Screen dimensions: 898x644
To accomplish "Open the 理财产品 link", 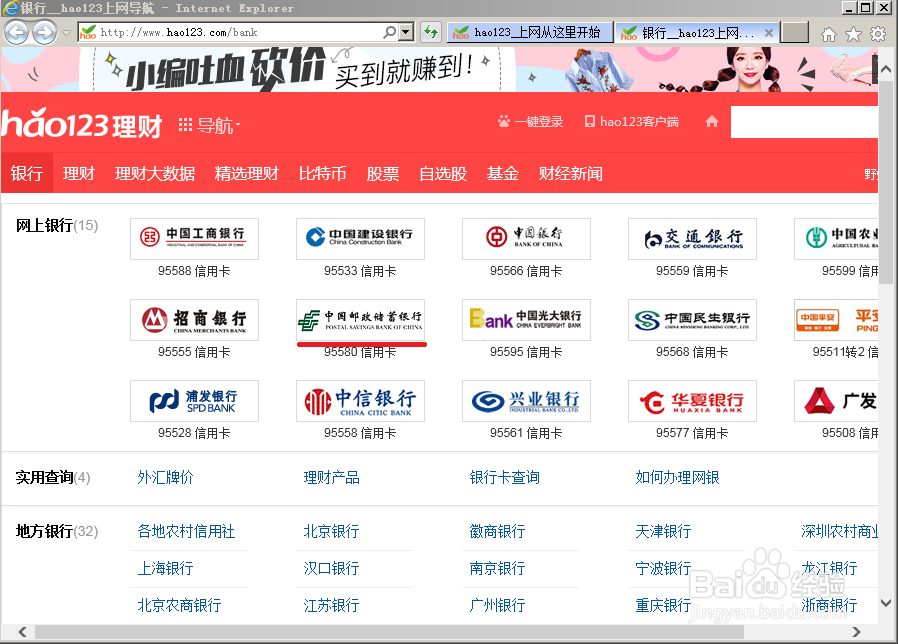I will [x=331, y=477].
